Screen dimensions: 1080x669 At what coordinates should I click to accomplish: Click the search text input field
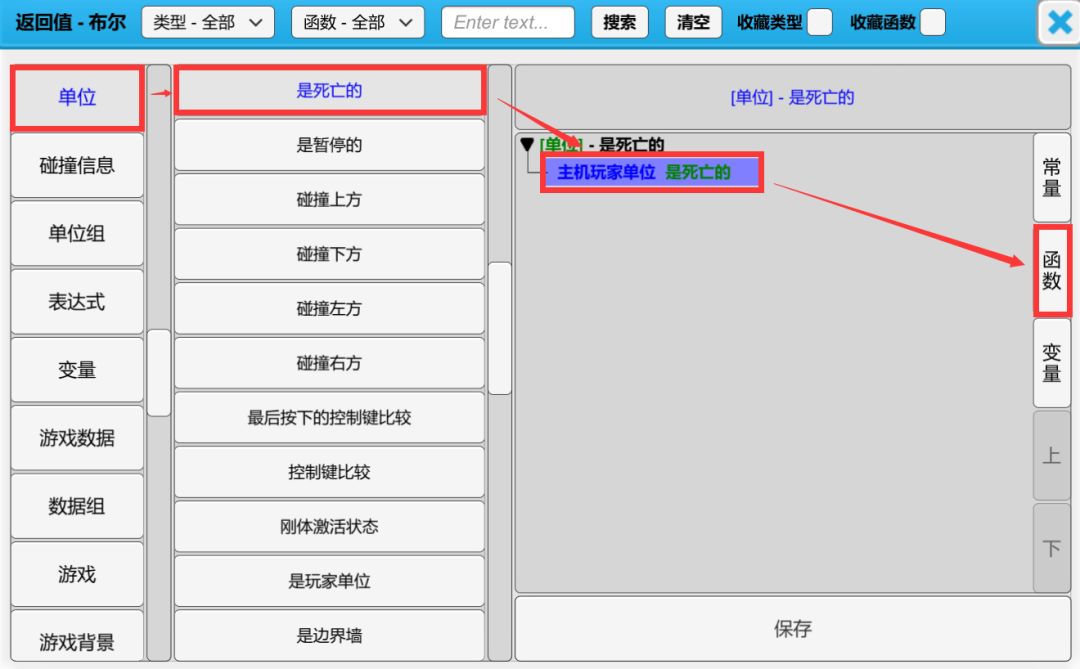(x=508, y=22)
